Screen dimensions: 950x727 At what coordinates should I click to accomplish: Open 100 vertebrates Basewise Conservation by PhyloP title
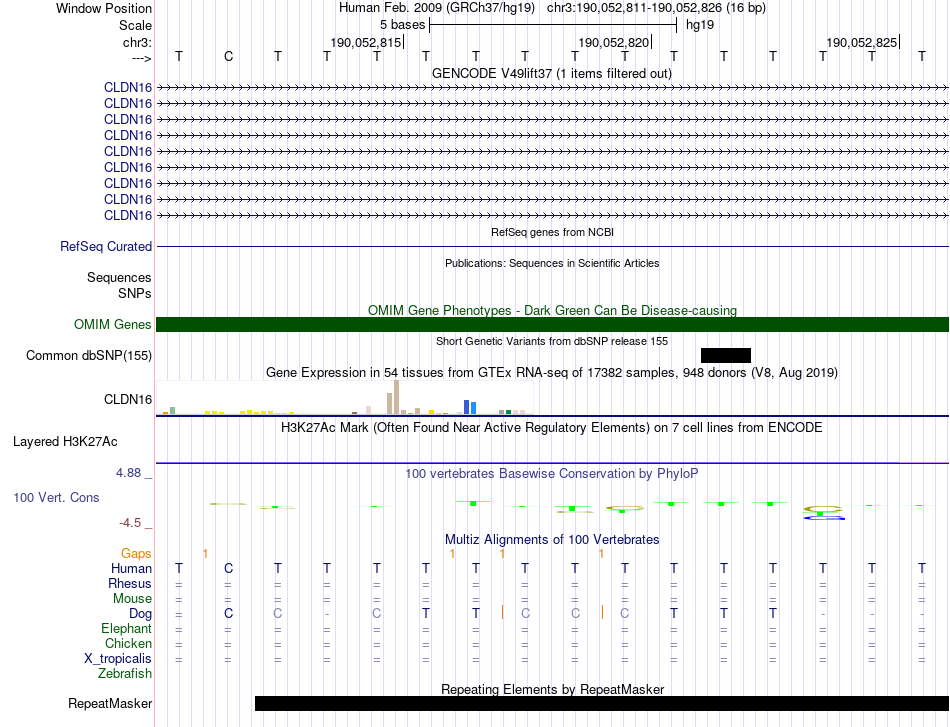pos(552,474)
